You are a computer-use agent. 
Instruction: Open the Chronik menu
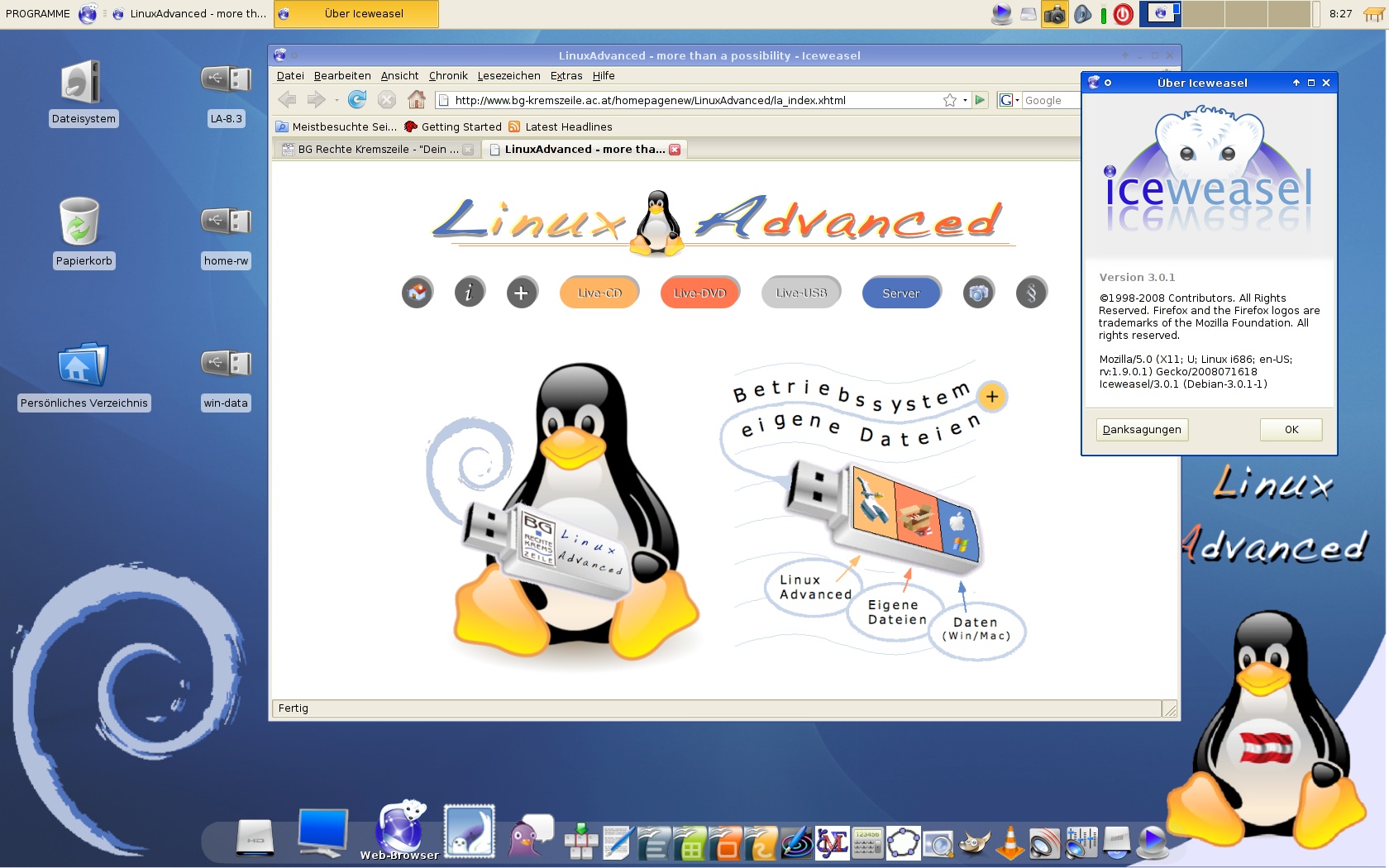(x=448, y=75)
